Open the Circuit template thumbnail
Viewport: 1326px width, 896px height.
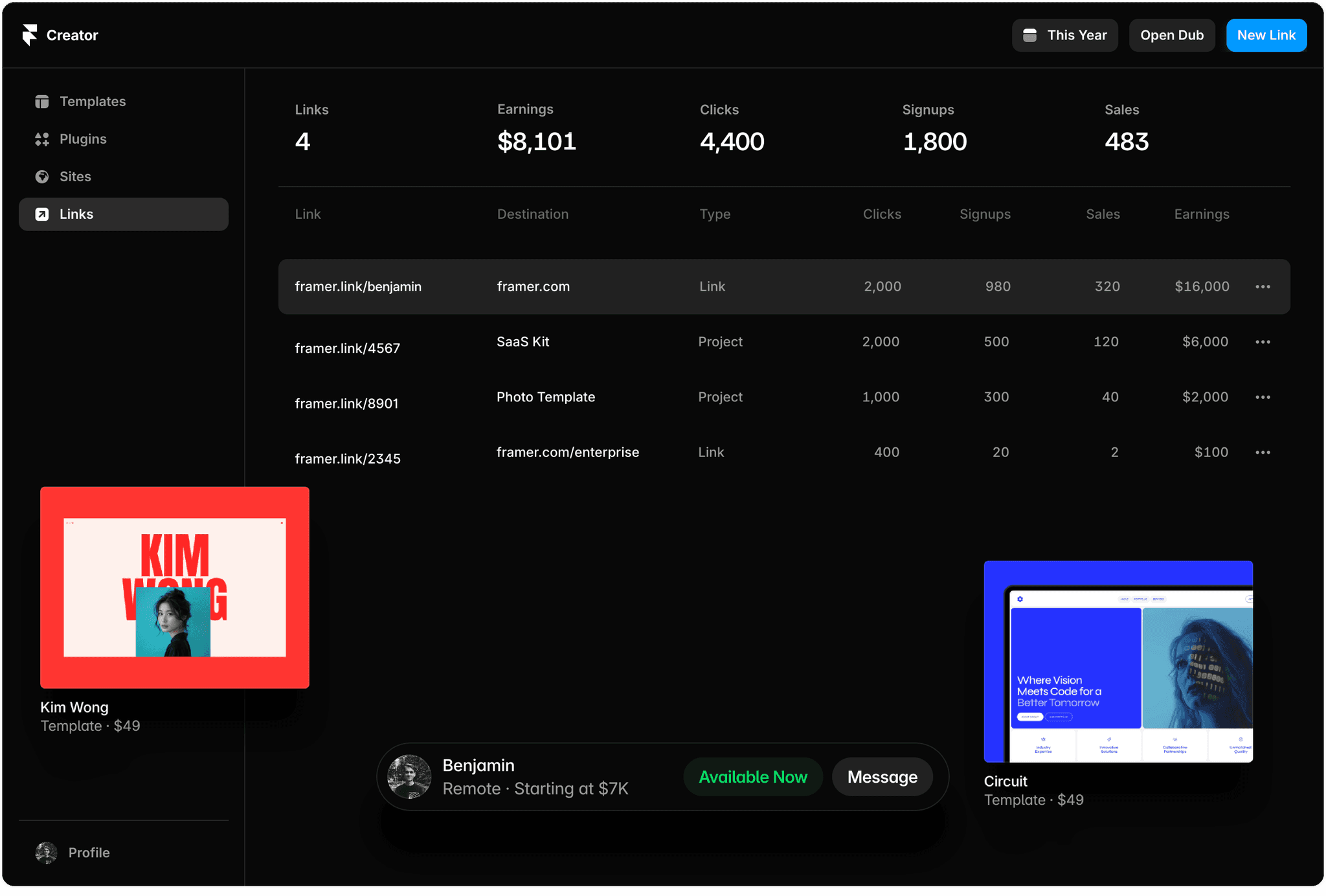coord(1118,661)
